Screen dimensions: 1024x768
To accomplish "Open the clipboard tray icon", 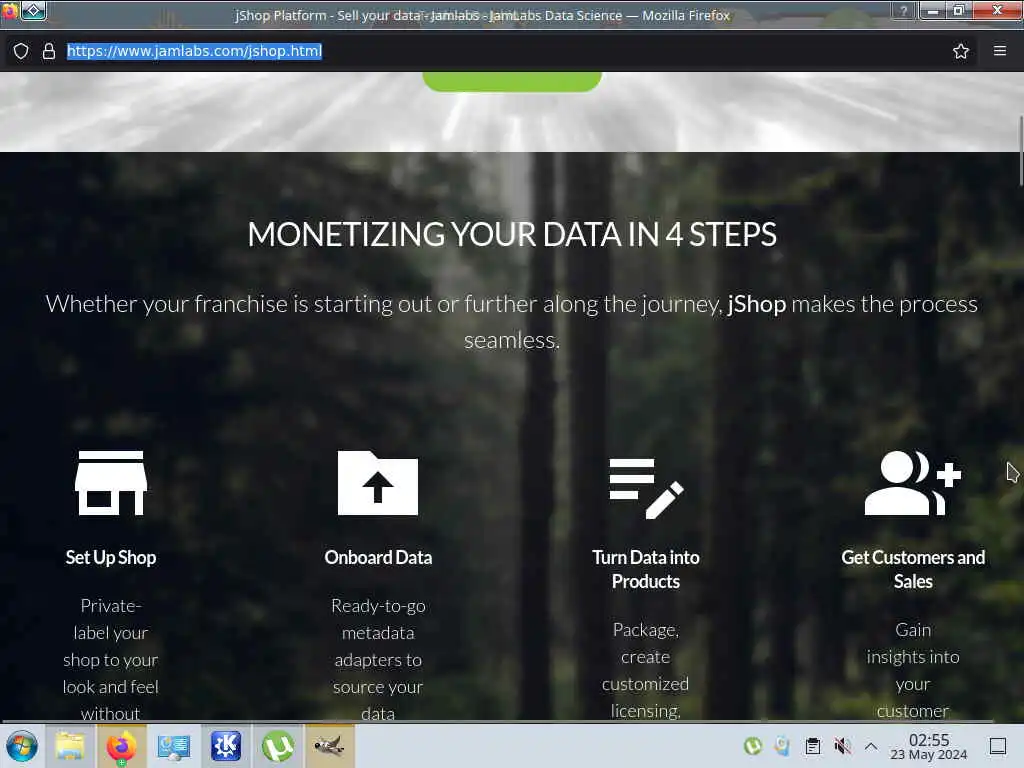I will (x=813, y=746).
